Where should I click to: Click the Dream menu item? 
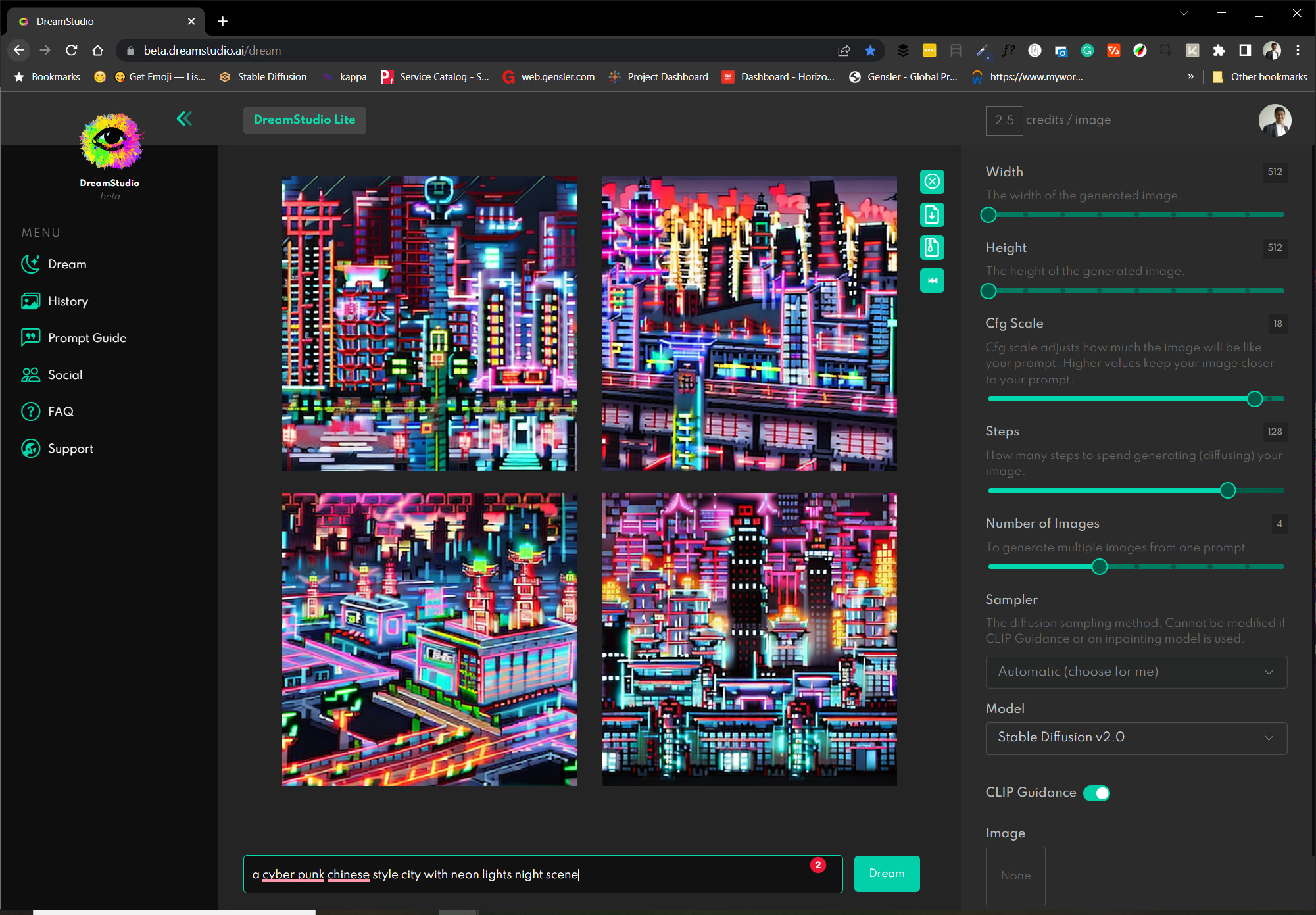(x=67, y=264)
